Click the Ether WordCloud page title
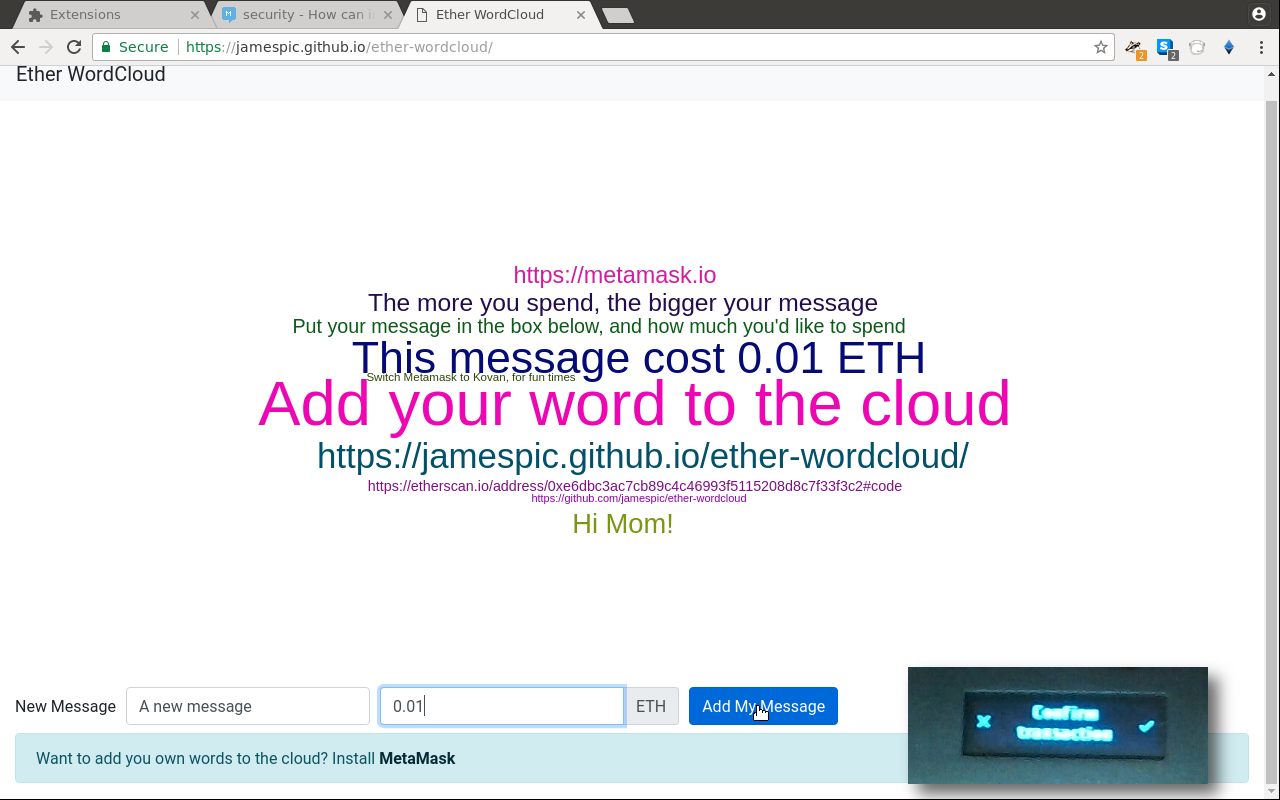Image resolution: width=1280 pixels, height=800 pixels. pos(91,74)
